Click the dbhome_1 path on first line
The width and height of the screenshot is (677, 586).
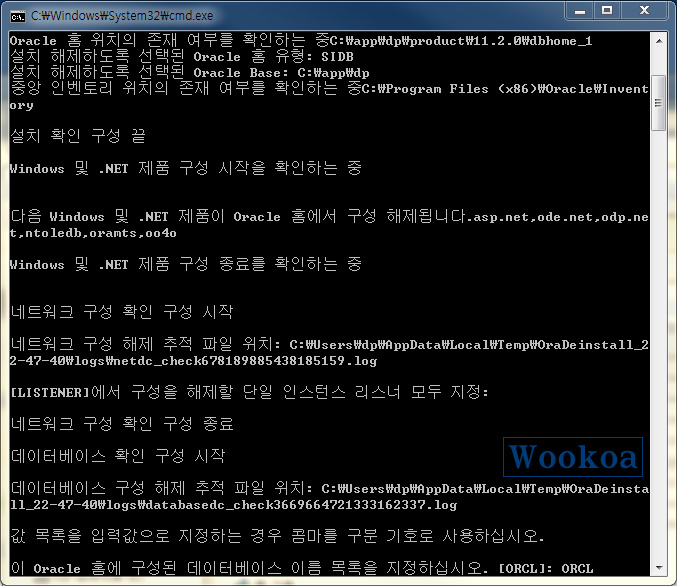coord(461,41)
